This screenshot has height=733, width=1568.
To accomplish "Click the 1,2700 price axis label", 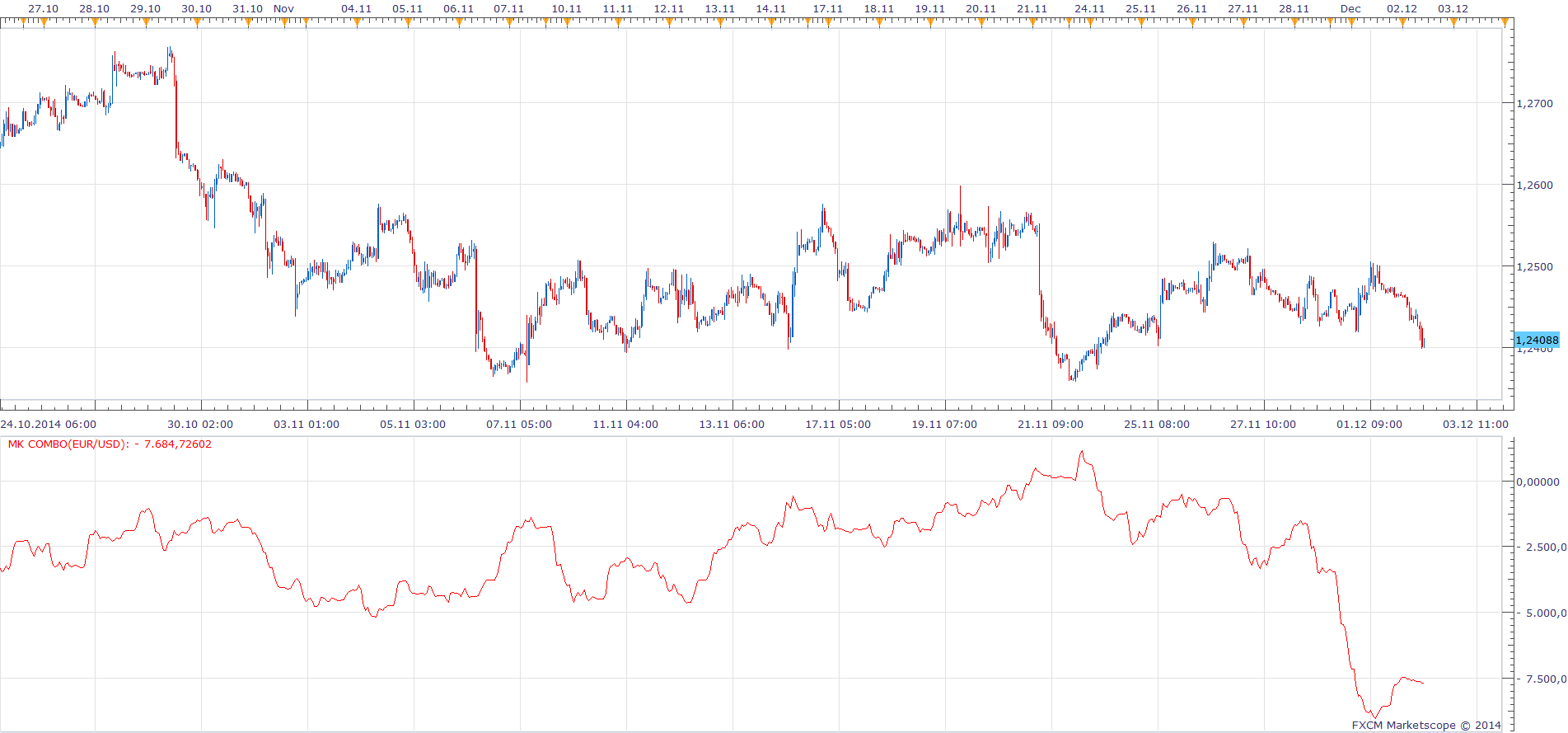I will pyautogui.click(x=1535, y=104).
